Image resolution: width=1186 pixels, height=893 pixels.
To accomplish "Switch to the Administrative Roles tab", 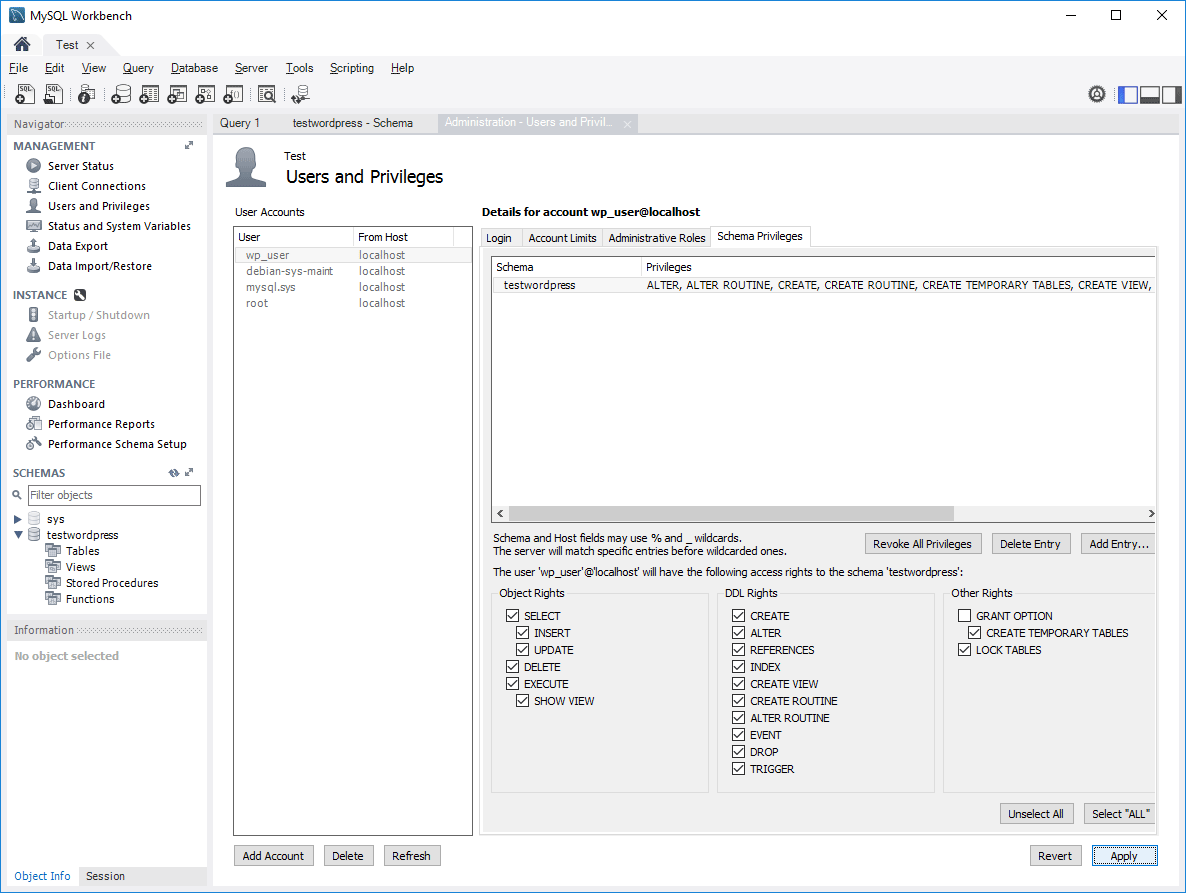I will point(657,238).
